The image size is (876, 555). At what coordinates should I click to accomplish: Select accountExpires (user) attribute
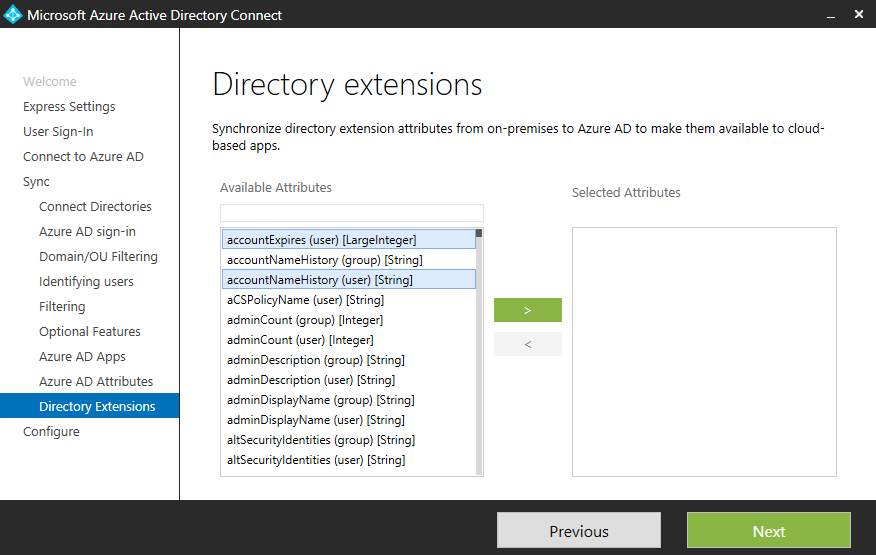(x=321, y=240)
